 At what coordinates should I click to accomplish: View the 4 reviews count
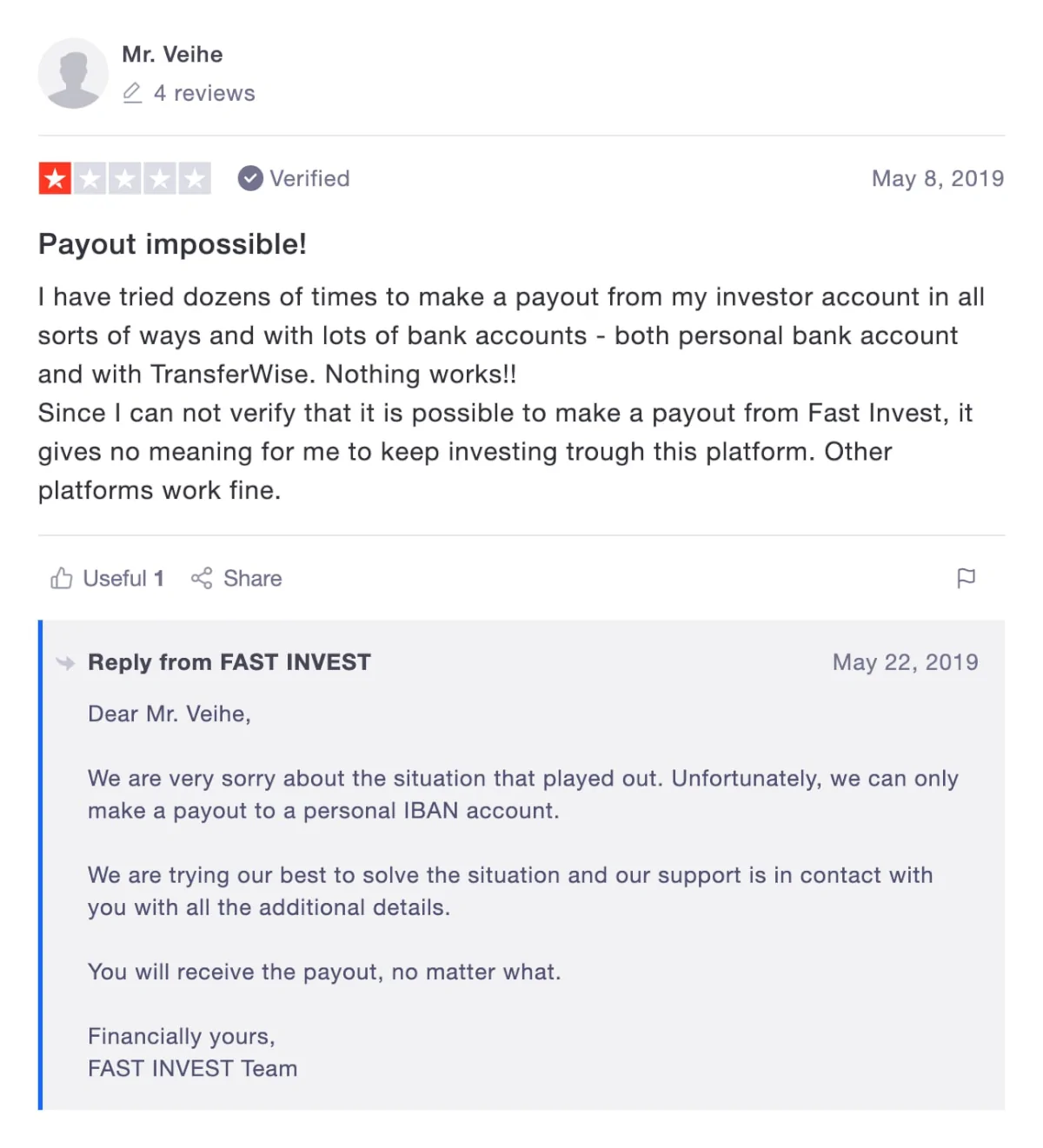204,93
